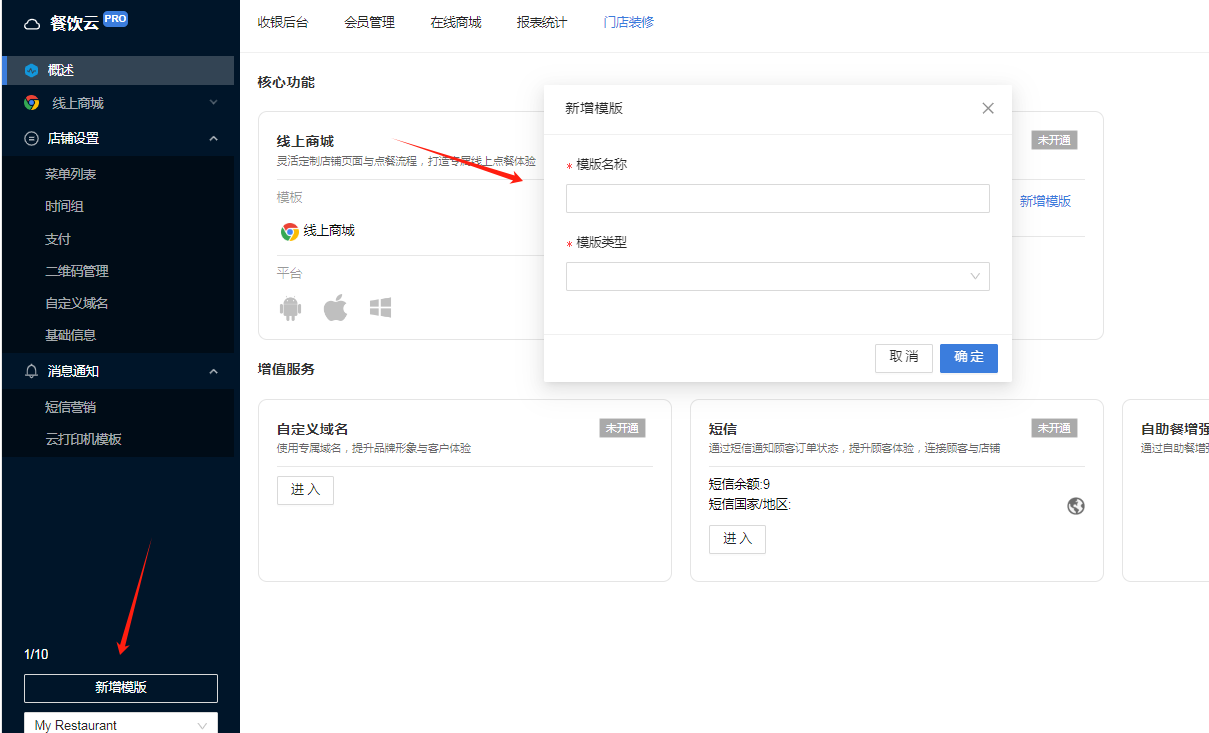Open 会员管理 tab
1209x733 pixels.
[369, 22]
